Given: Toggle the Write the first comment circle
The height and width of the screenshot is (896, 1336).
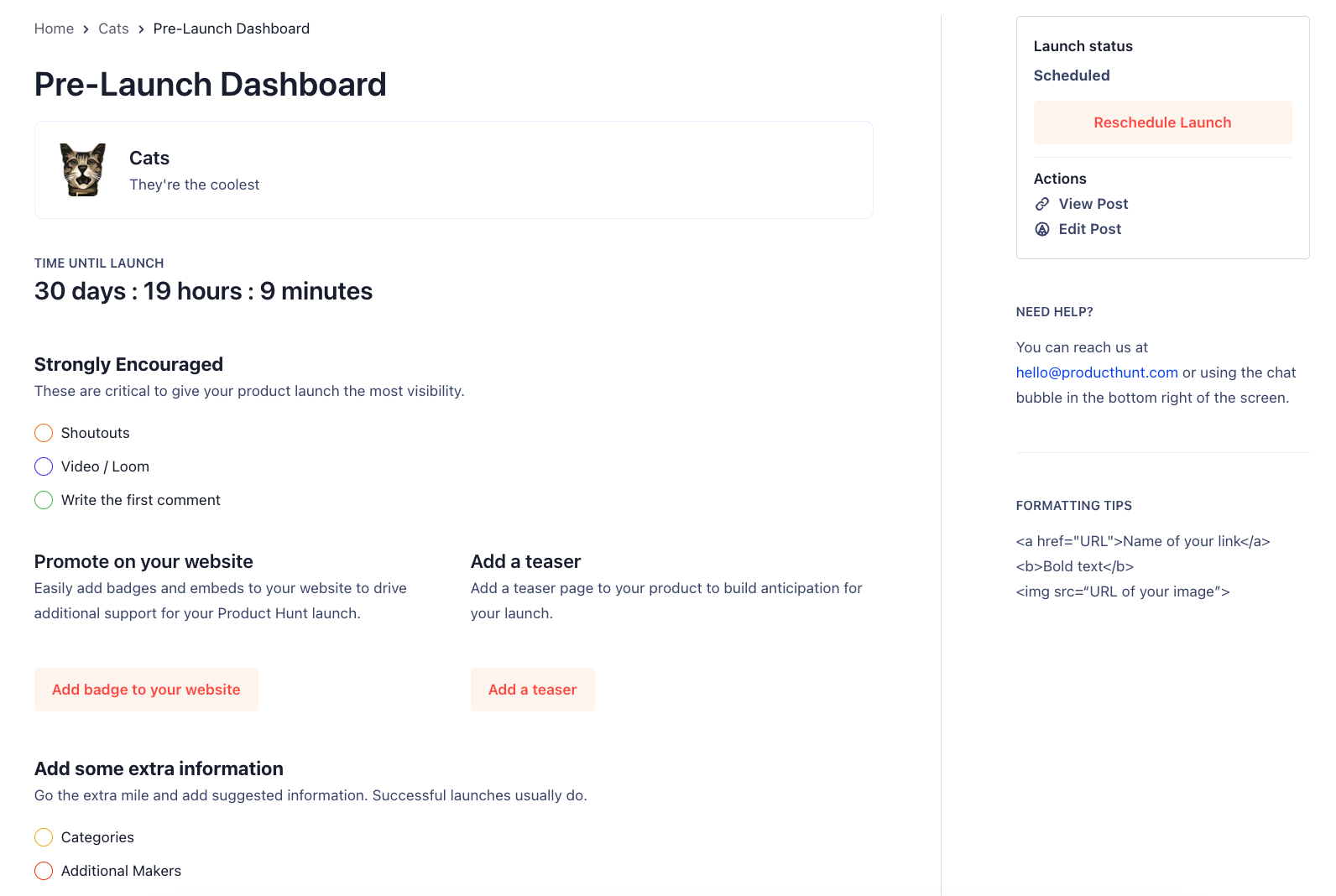Looking at the screenshot, I should pyautogui.click(x=44, y=500).
